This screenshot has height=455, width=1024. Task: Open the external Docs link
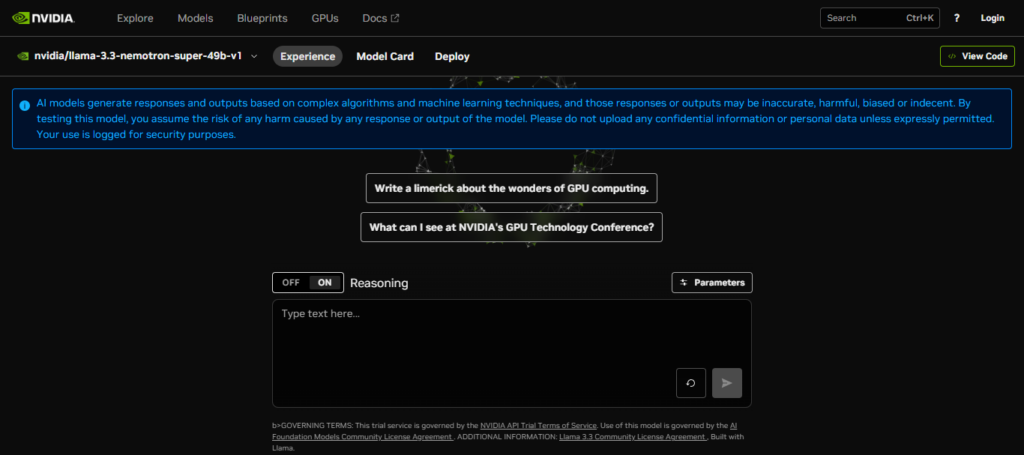(x=381, y=18)
